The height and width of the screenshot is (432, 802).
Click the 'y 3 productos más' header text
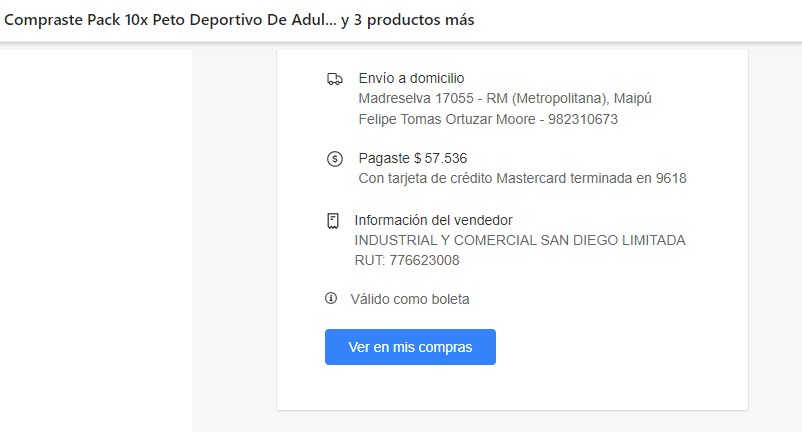[x=408, y=21]
